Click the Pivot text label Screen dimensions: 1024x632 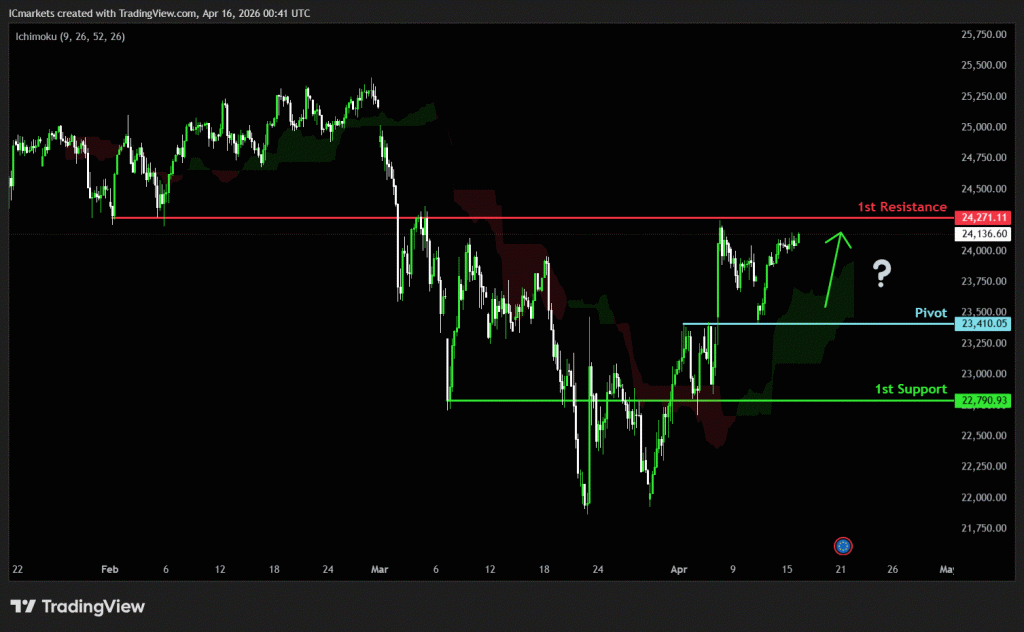coord(930,313)
